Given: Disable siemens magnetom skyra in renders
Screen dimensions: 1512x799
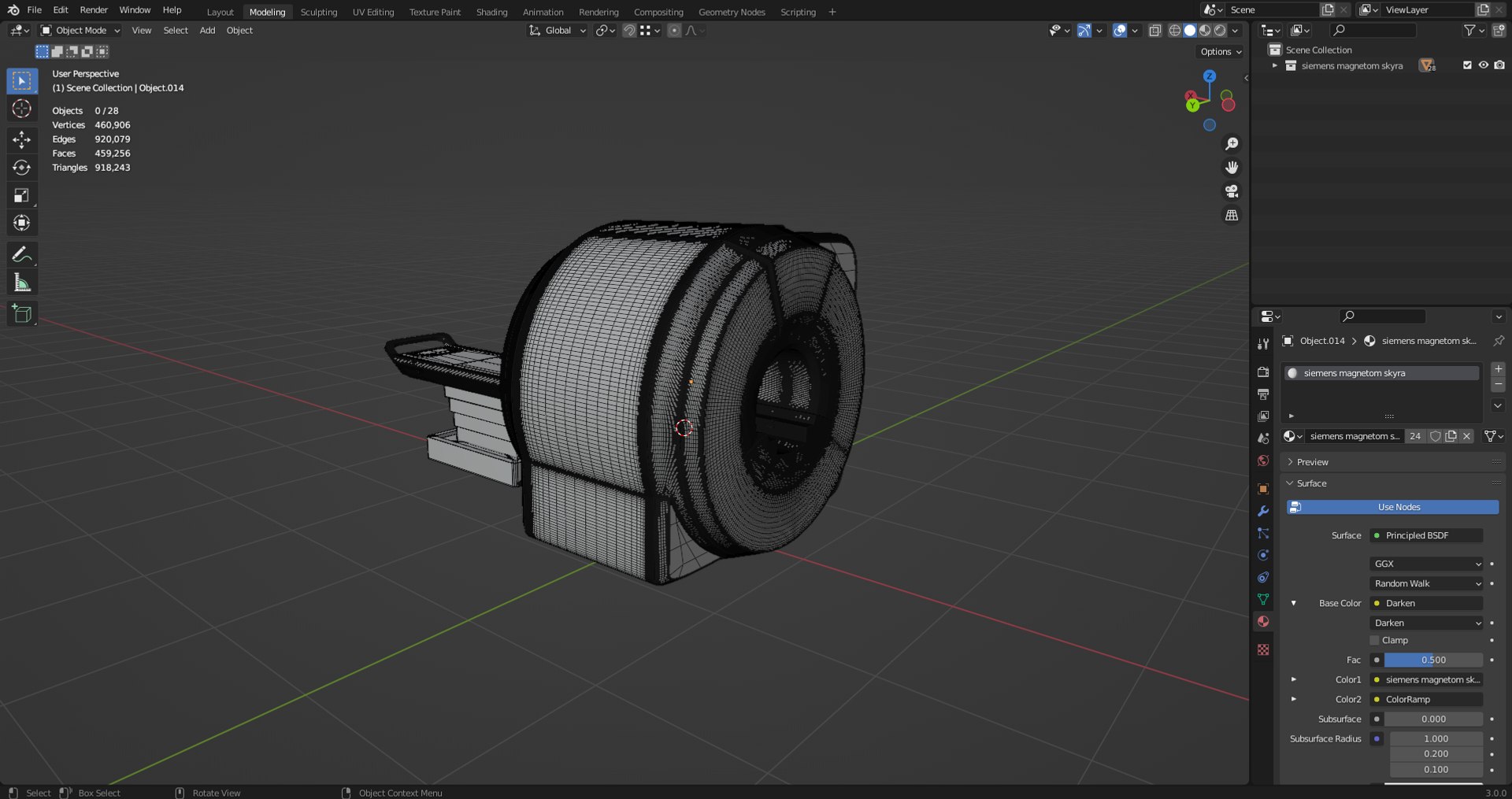Looking at the screenshot, I should pos(1499,65).
